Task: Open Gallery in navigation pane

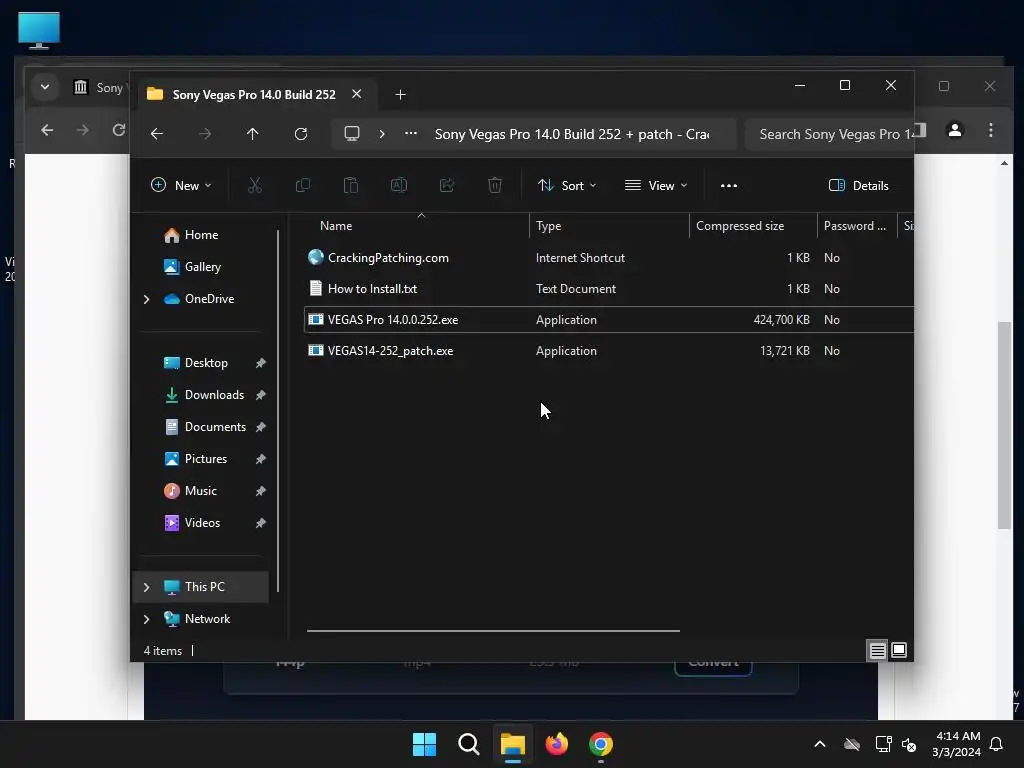Action: pyautogui.click(x=202, y=267)
